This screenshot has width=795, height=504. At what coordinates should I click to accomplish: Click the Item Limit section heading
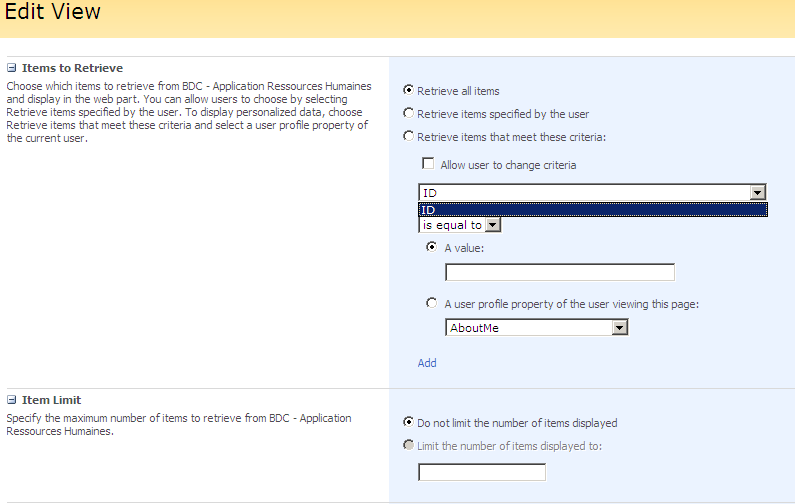point(51,400)
